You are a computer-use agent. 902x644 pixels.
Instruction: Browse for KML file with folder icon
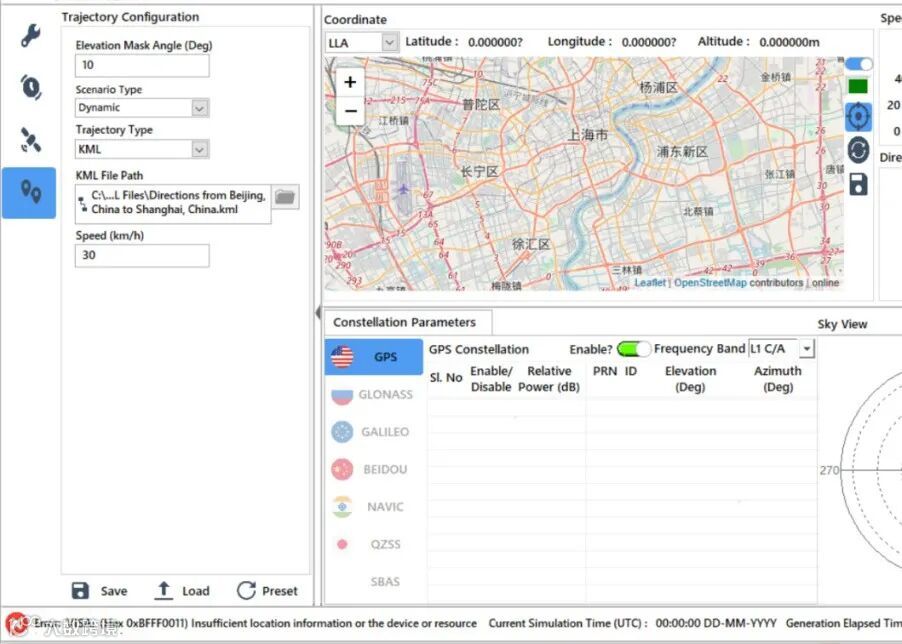285,197
